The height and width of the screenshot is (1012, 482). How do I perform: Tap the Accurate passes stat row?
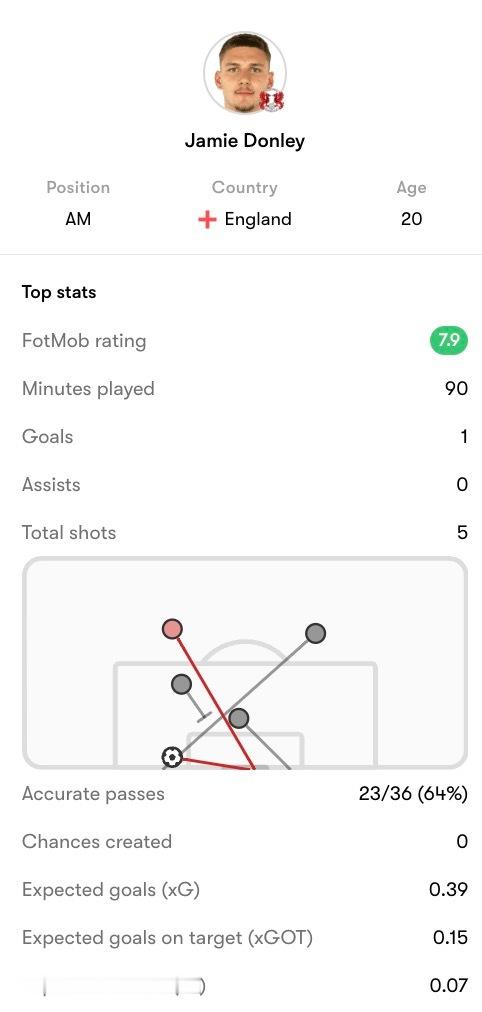pos(245,793)
